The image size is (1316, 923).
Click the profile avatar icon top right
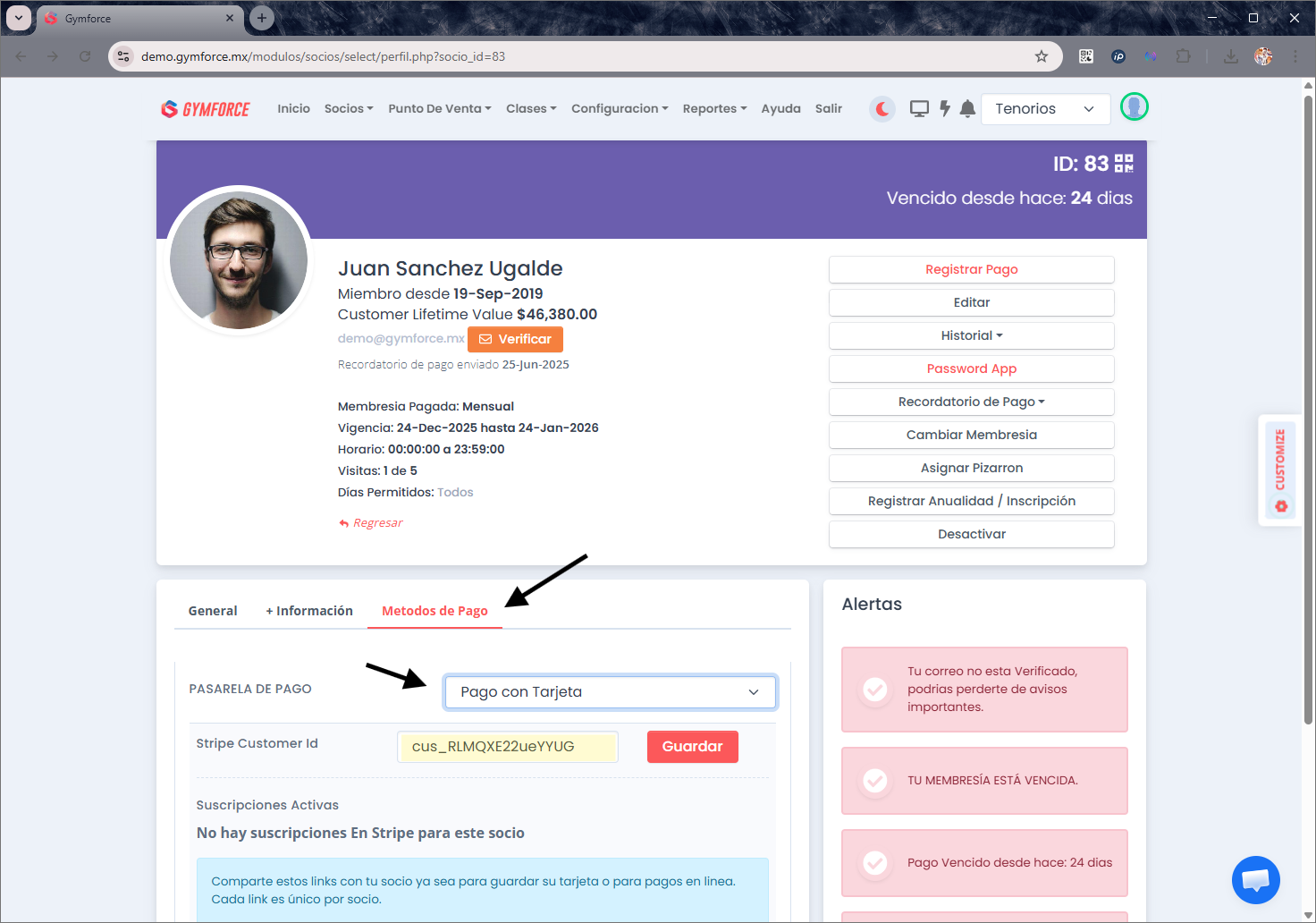pos(1134,106)
